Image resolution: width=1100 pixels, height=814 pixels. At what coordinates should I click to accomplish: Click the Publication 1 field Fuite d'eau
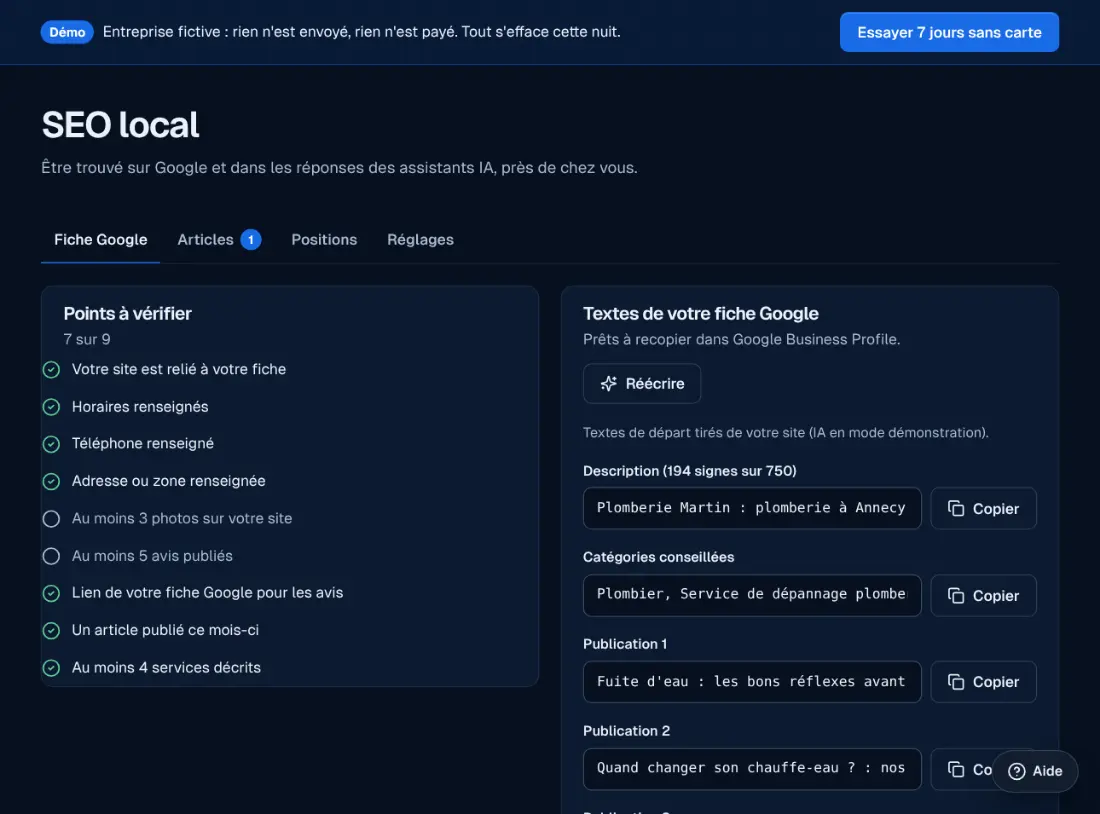coord(752,681)
